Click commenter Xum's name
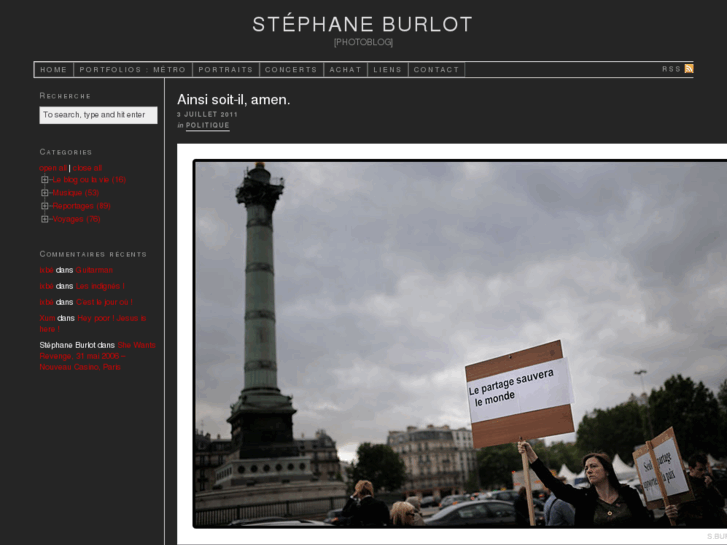The image size is (727, 545). point(47,318)
